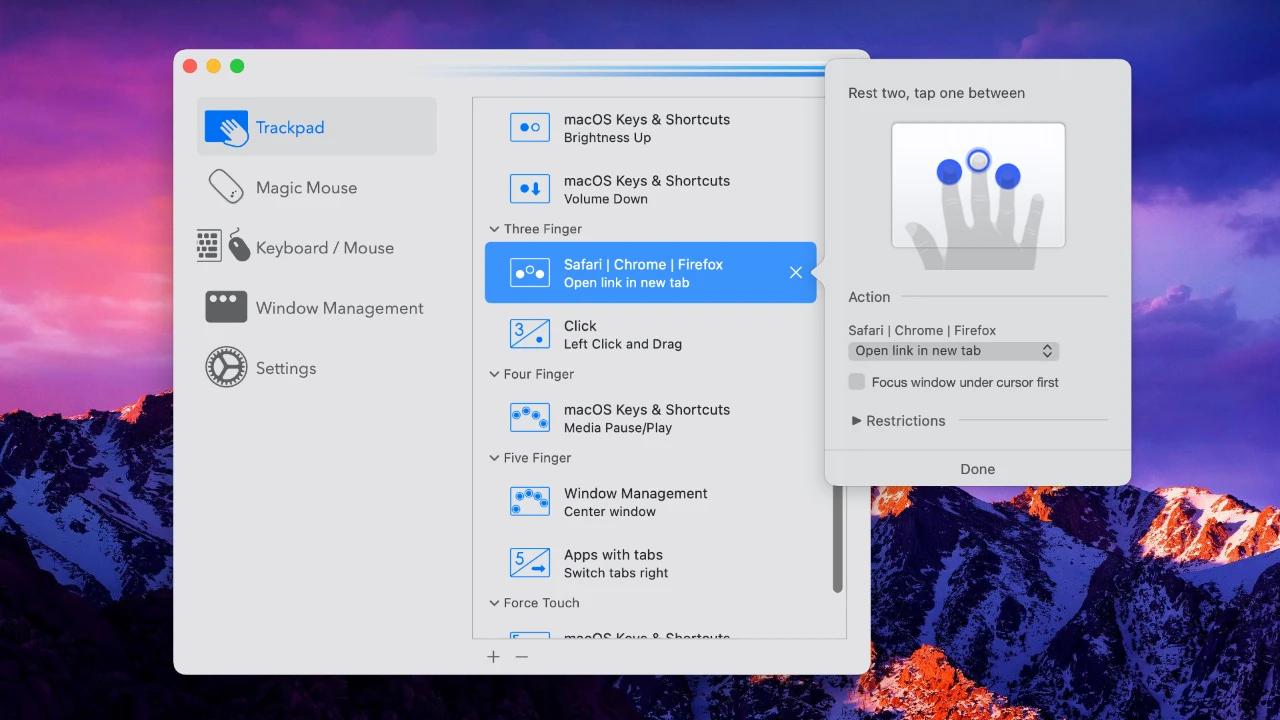Select the Apps with tabs row
Viewport: 1280px width, 720px height.
(x=651, y=563)
